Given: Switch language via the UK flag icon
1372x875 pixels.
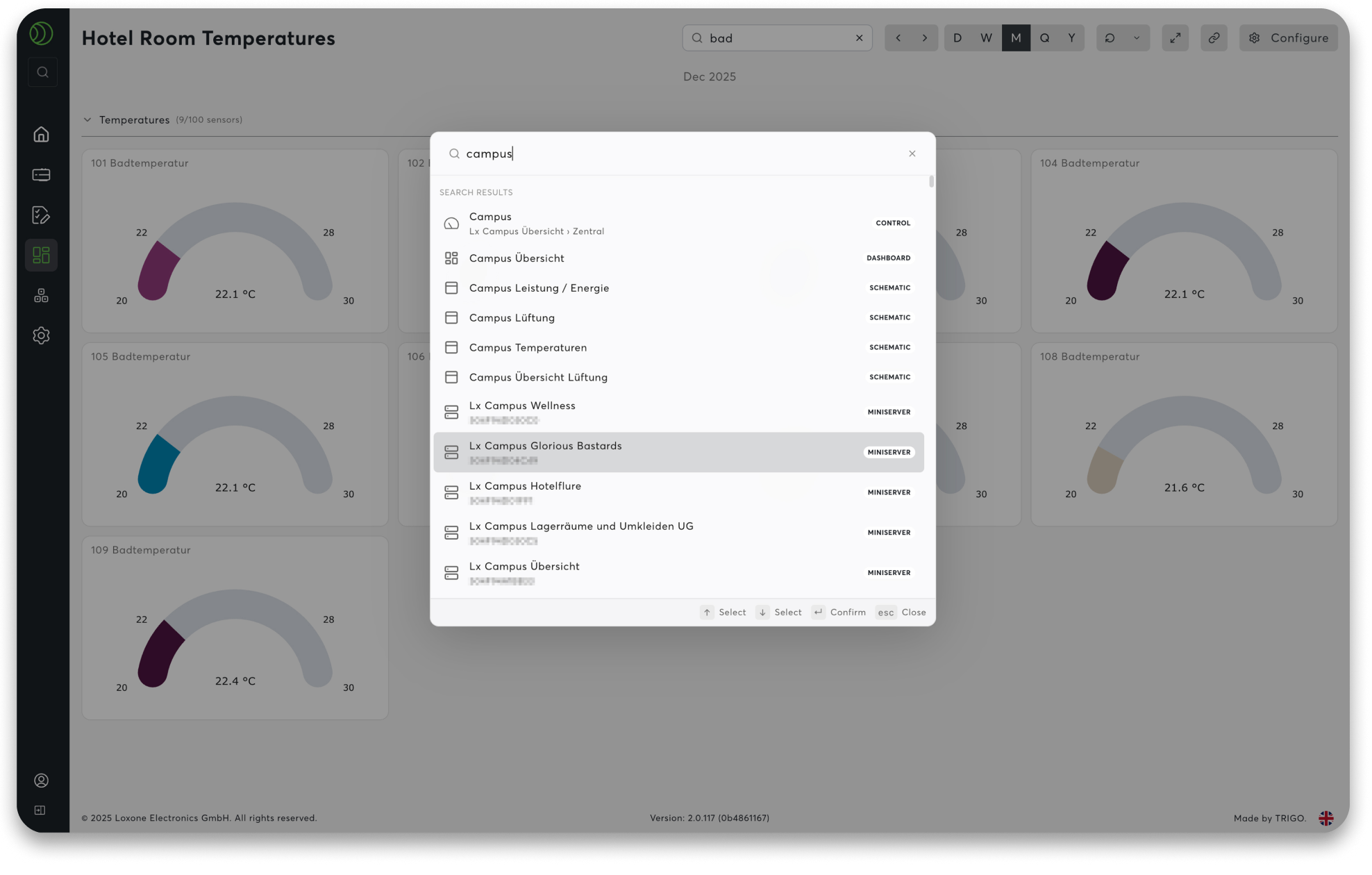Looking at the screenshot, I should coord(1326,818).
